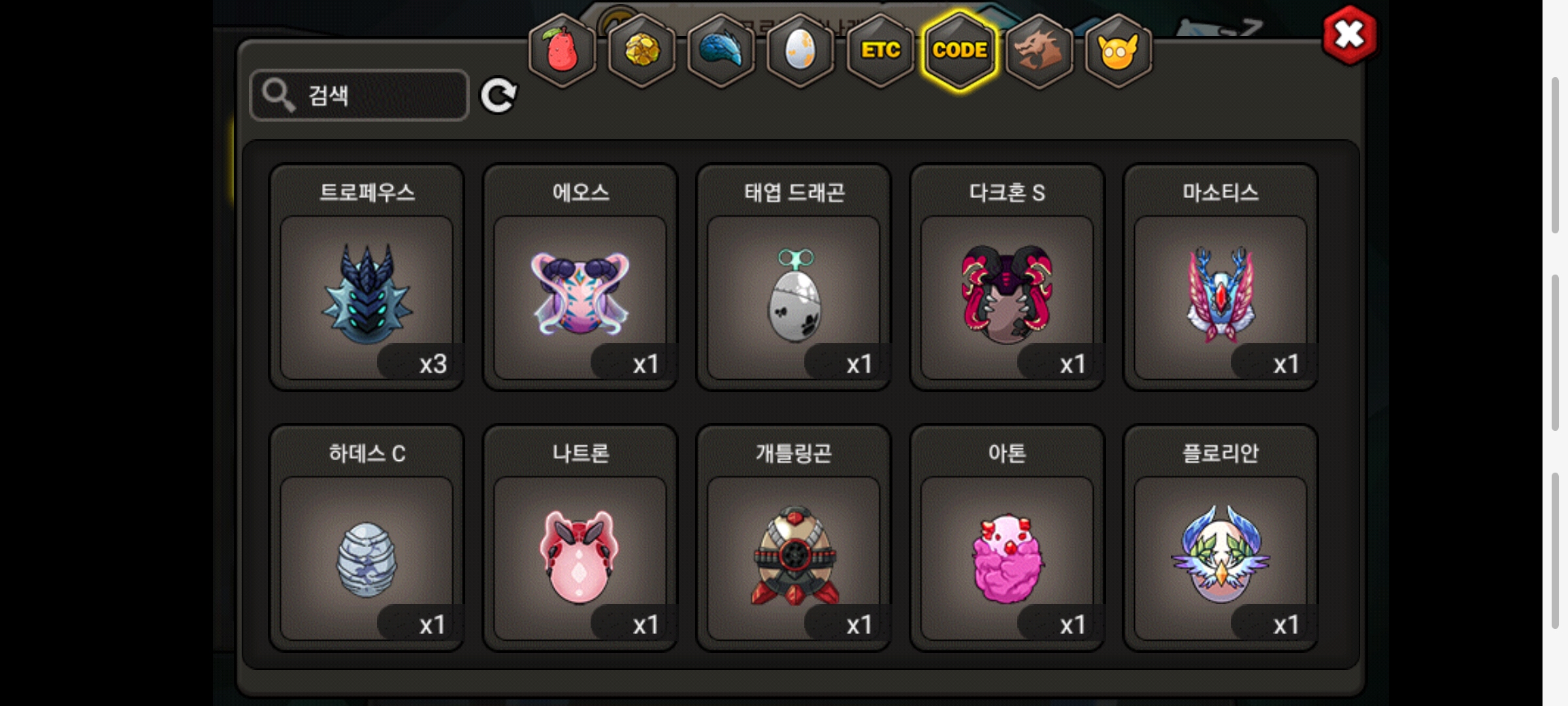
Task: Open the yellow mask category tab
Action: tap(1119, 51)
